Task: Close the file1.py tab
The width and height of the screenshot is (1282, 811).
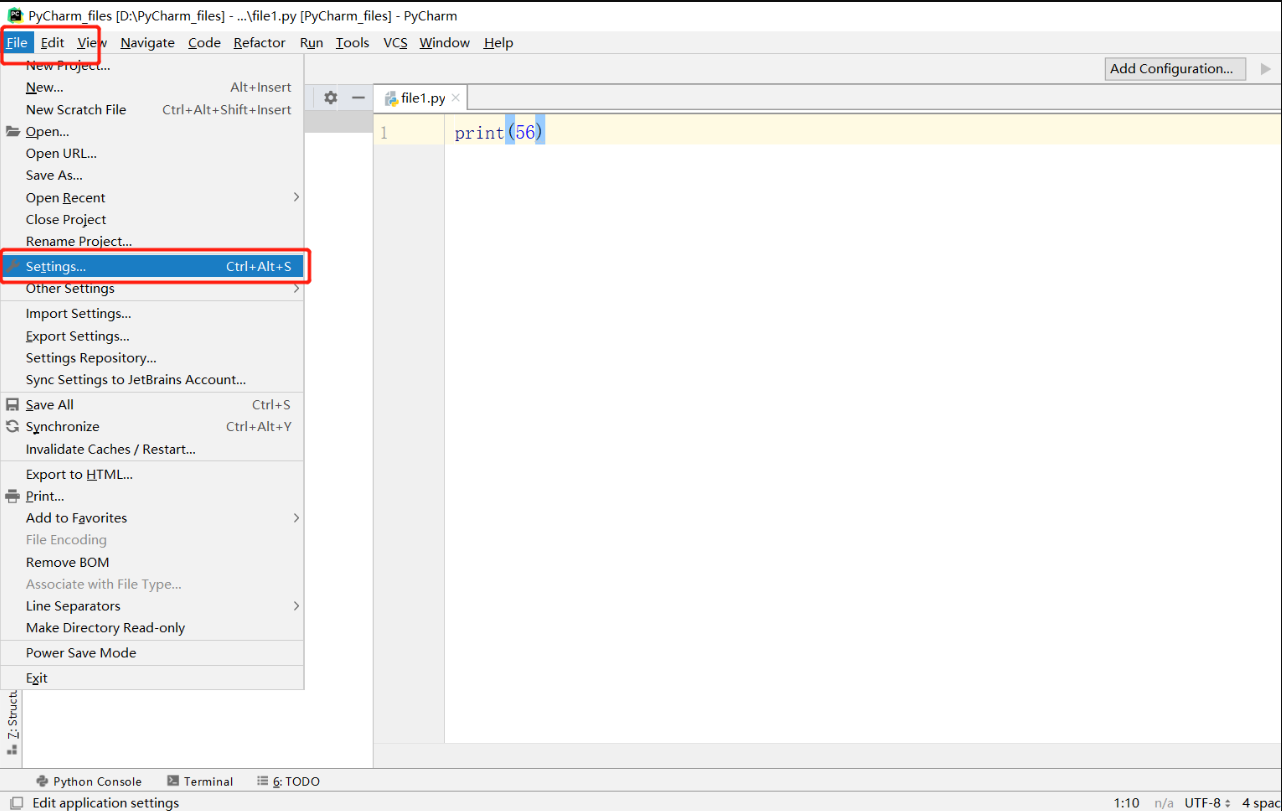Action: (456, 98)
